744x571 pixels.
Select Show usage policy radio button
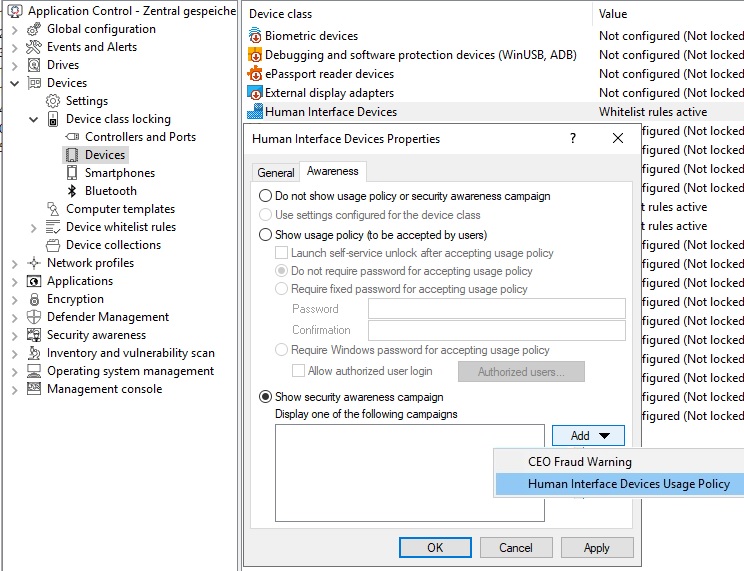click(x=266, y=235)
